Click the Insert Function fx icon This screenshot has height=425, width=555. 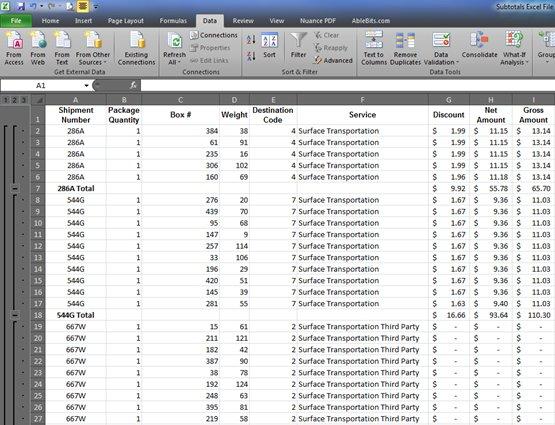tap(133, 85)
